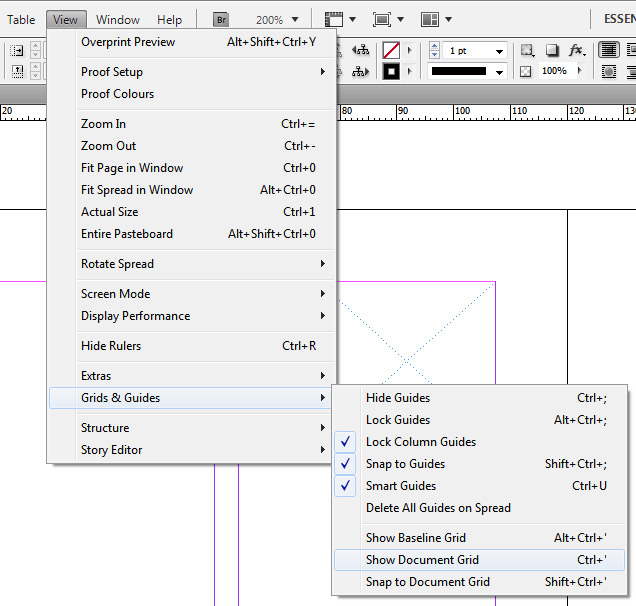Highlight the Grids & Guides menu item

coord(191,398)
